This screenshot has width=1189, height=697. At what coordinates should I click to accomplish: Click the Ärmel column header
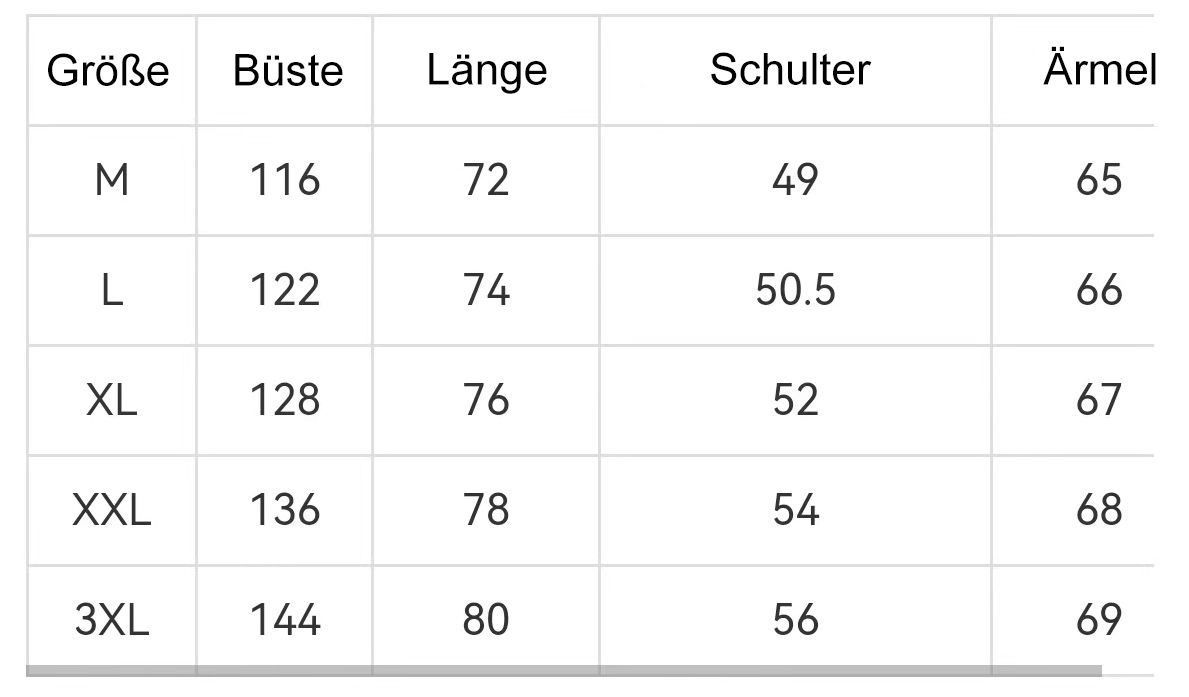coord(1099,71)
